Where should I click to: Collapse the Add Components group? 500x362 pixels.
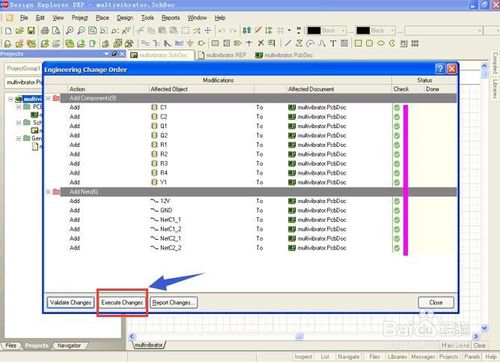point(48,98)
